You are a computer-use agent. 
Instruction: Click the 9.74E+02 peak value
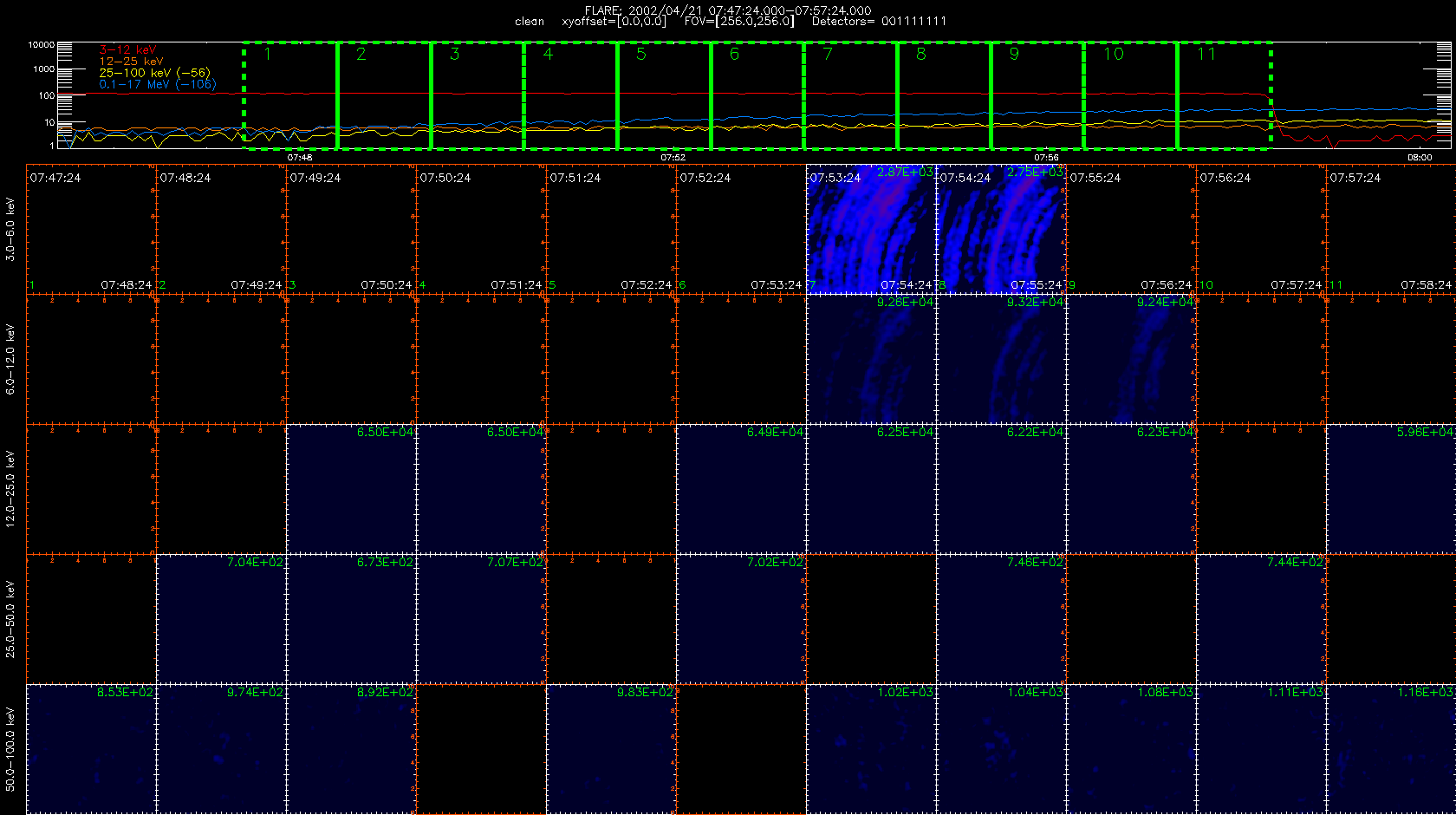coord(255,692)
